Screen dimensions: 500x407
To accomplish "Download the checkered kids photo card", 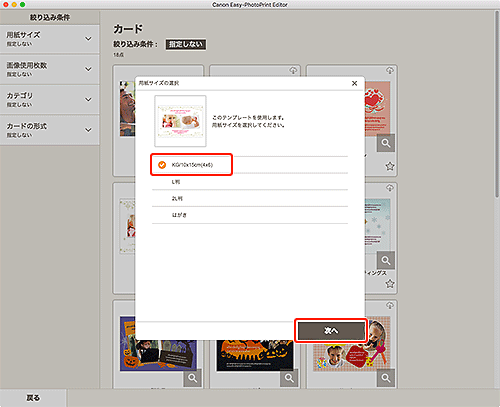I will point(390,305).
